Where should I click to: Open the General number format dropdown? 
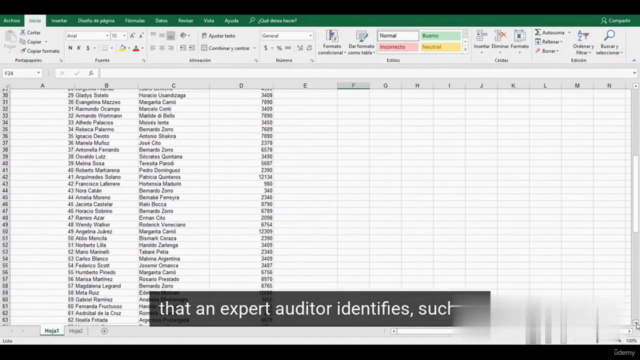(311, 36)
